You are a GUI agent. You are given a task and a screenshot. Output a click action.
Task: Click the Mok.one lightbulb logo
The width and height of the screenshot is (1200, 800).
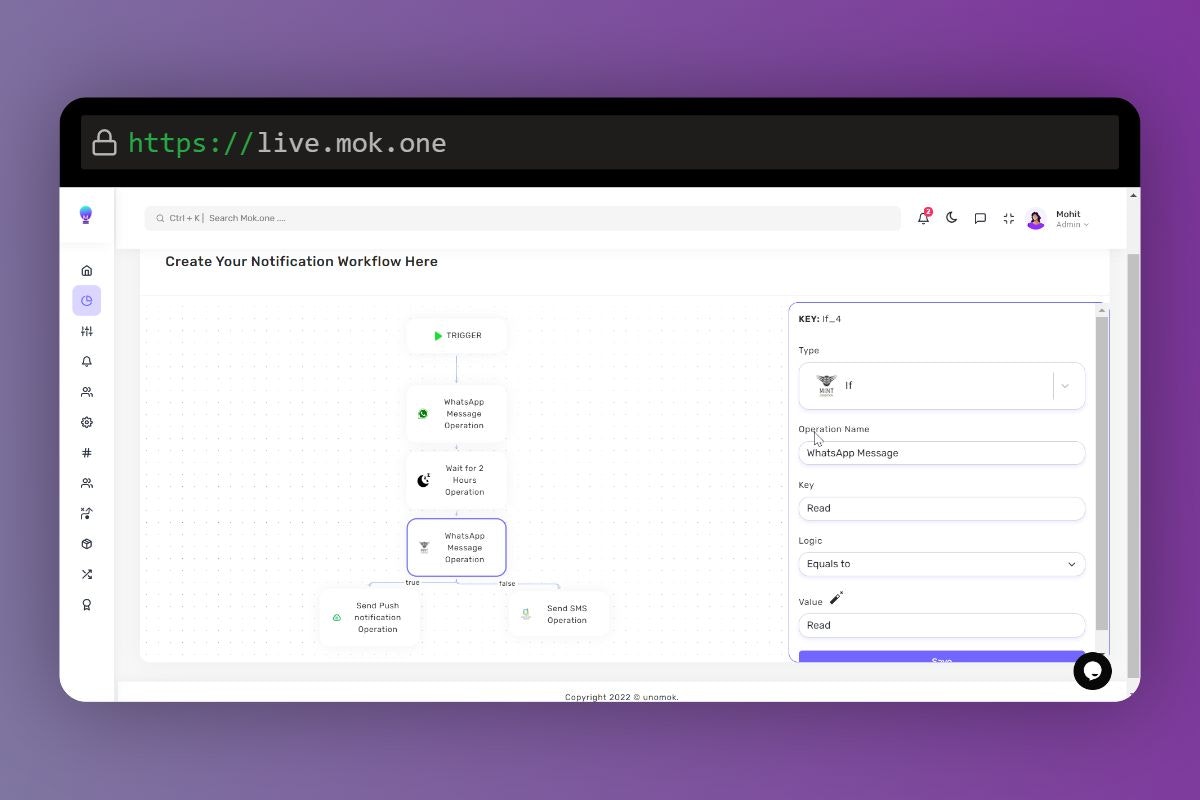(x=86, y=214)
